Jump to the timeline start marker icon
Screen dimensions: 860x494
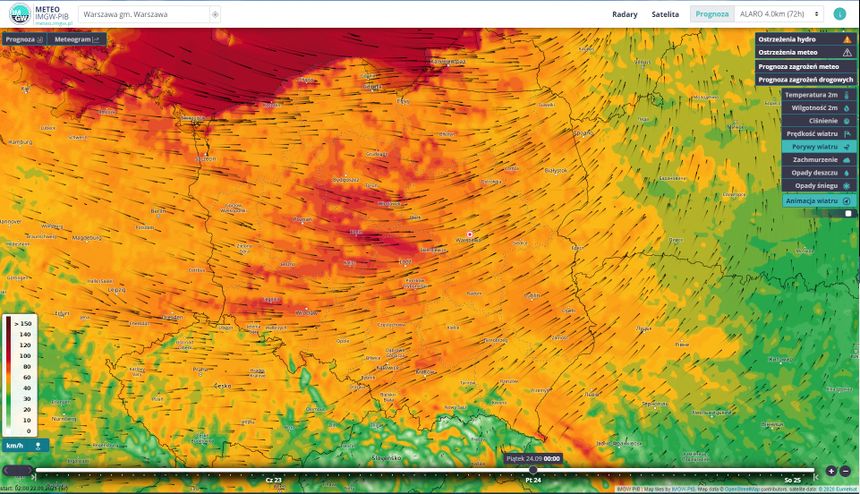tap(33, 478)
